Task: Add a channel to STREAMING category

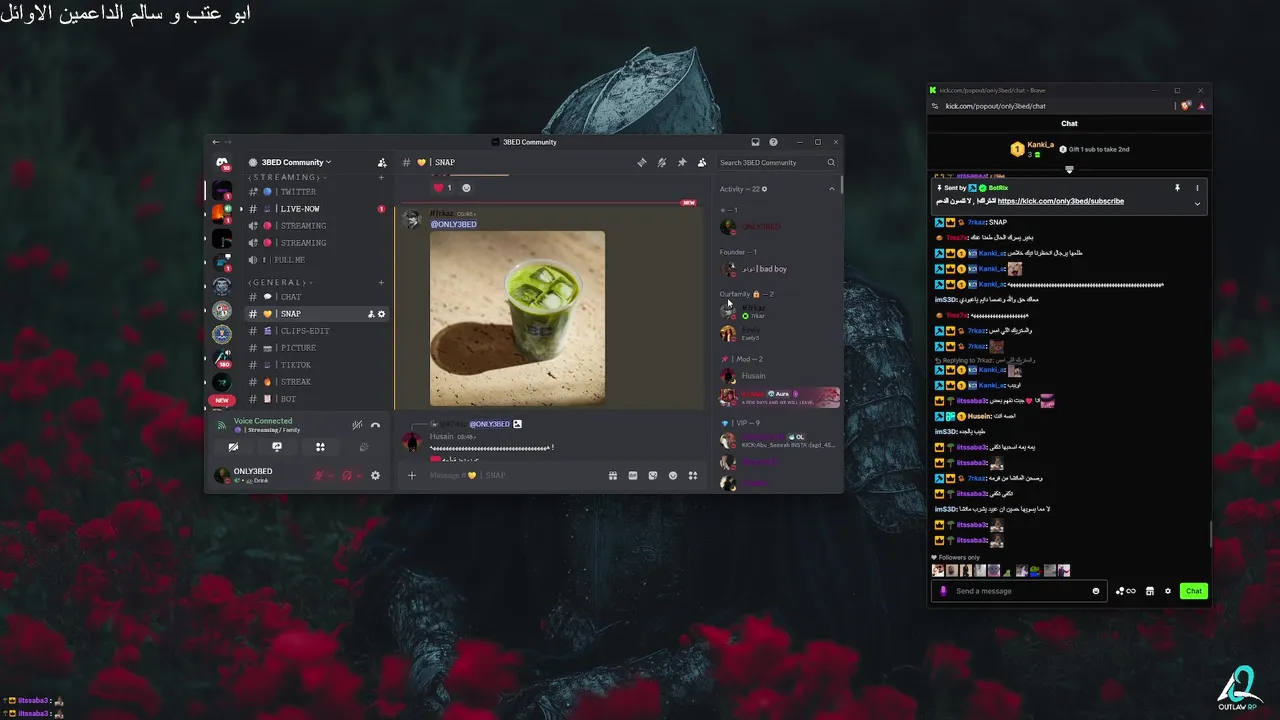Action: [x=381, y=177]
